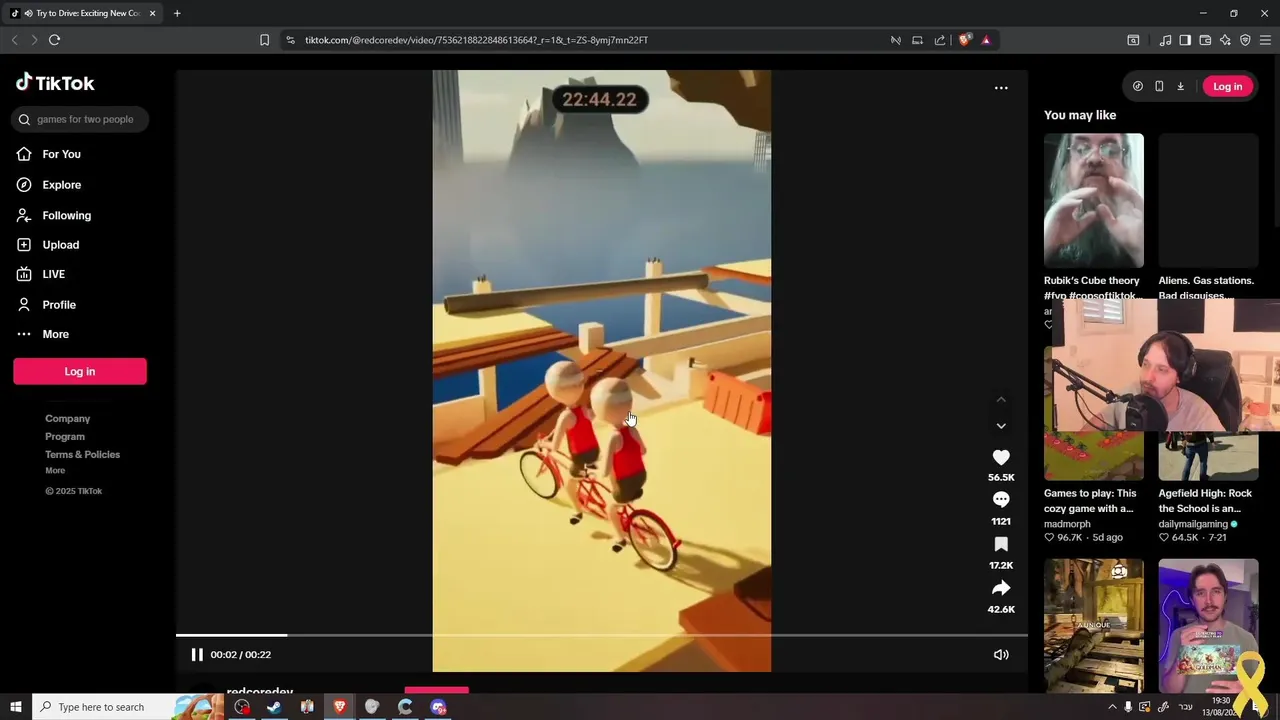Open the Upload page

pos(48,245)
